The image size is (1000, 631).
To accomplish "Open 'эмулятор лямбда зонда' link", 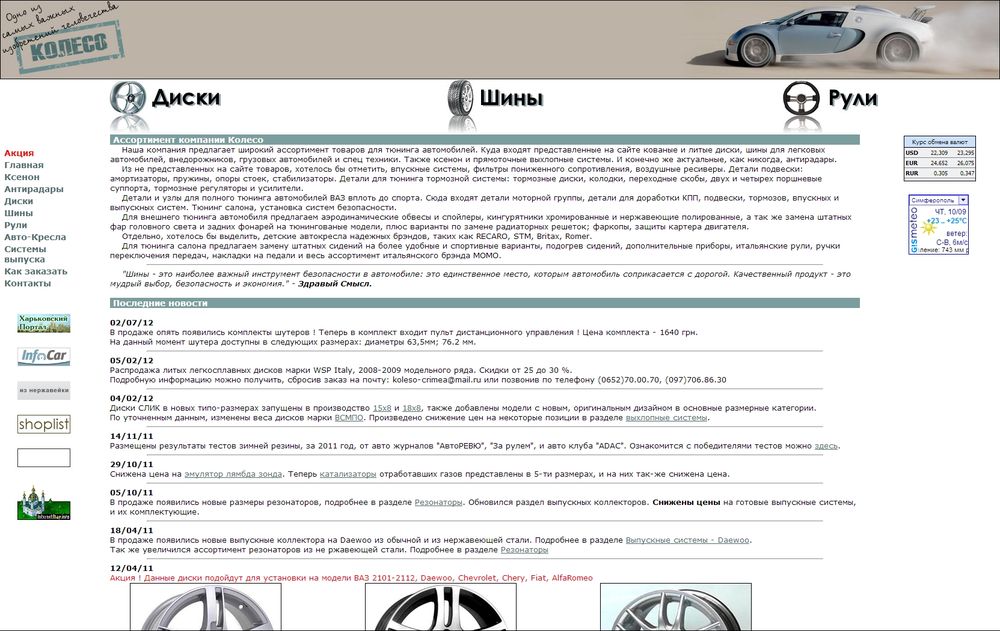I will coord(233,474).
